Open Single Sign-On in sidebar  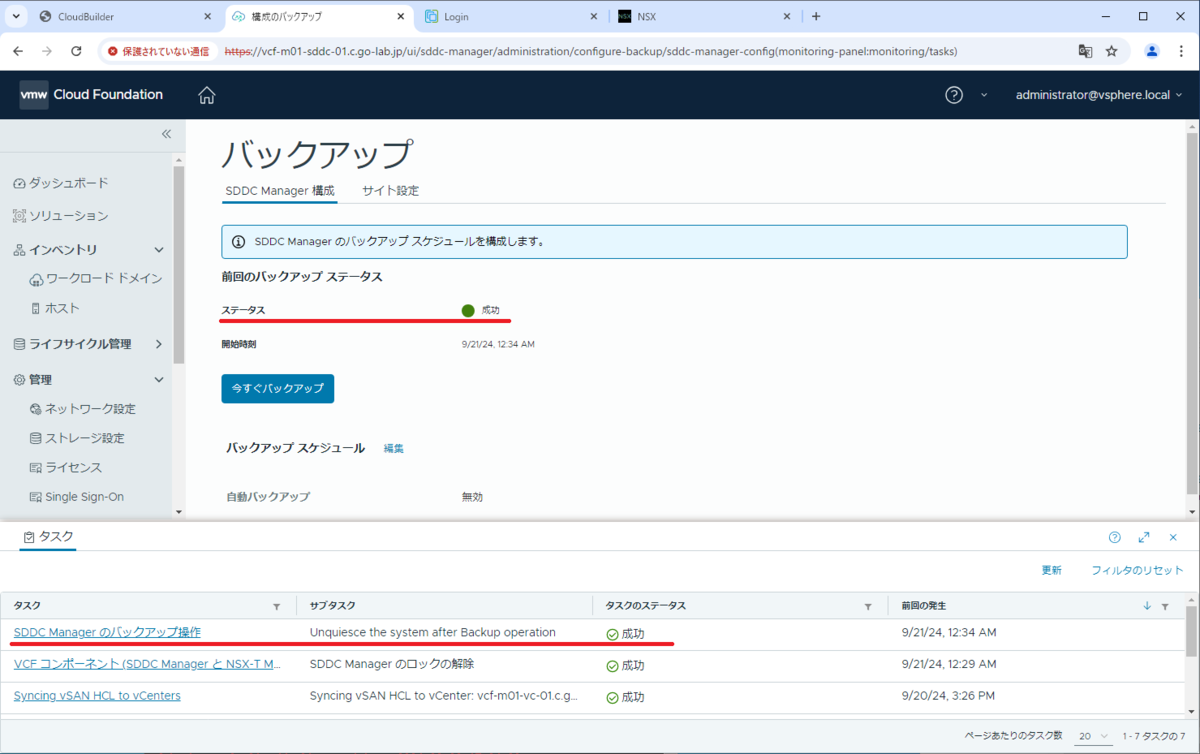pyautogui.click(x=77, y=497)
